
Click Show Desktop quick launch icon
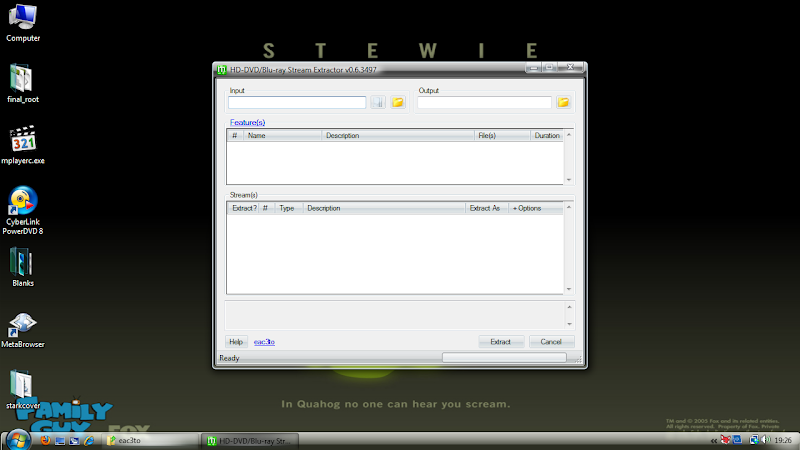point(60,440)
